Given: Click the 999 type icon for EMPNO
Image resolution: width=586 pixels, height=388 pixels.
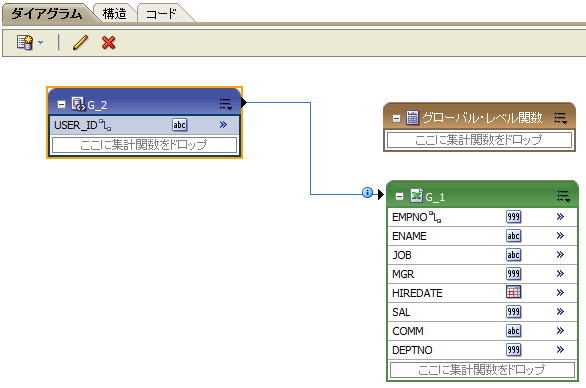Looking at the screenshot, I should pos(513,217).
